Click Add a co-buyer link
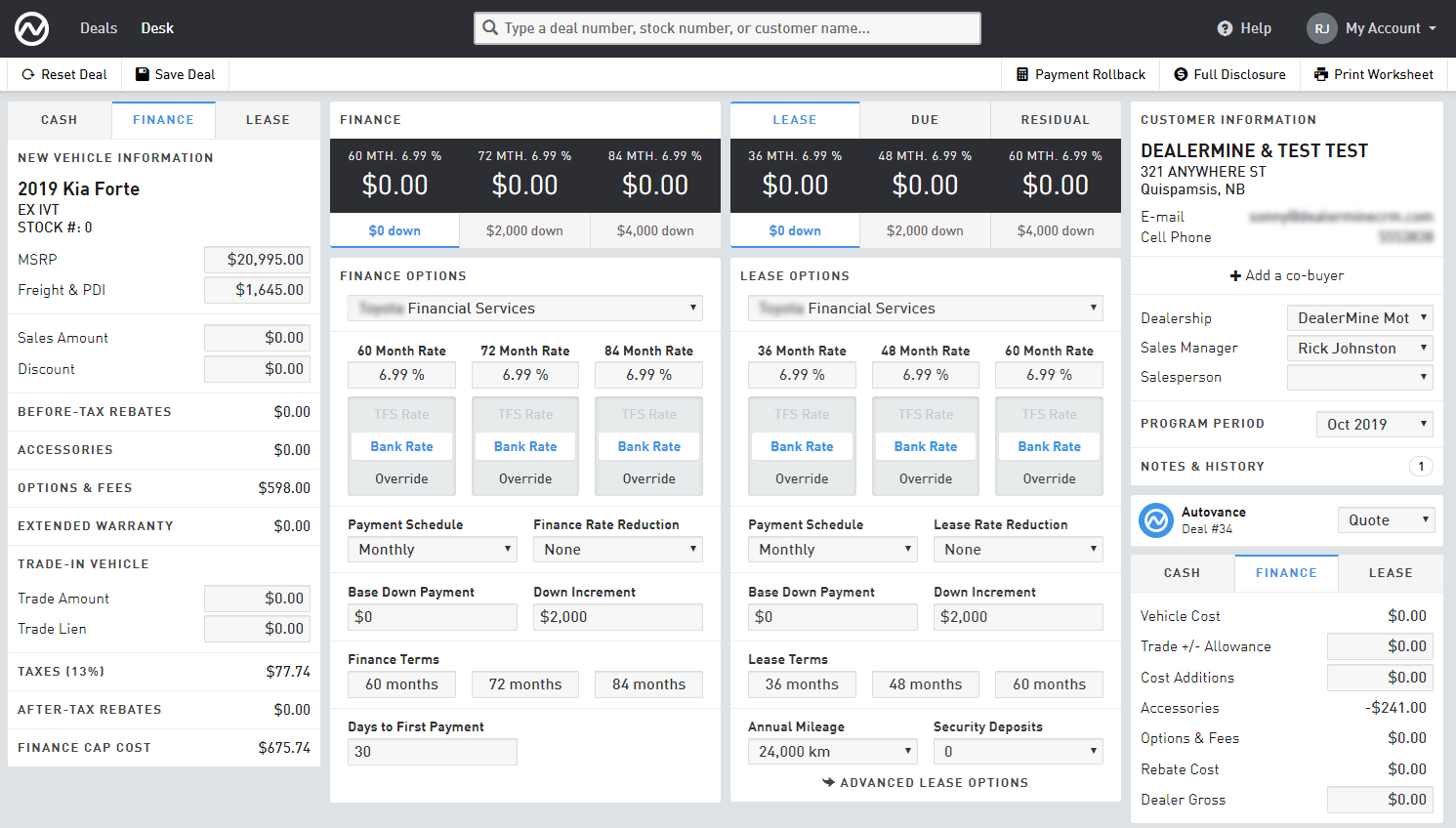This screenshot has width=1456, height=828. (1286, 275)
